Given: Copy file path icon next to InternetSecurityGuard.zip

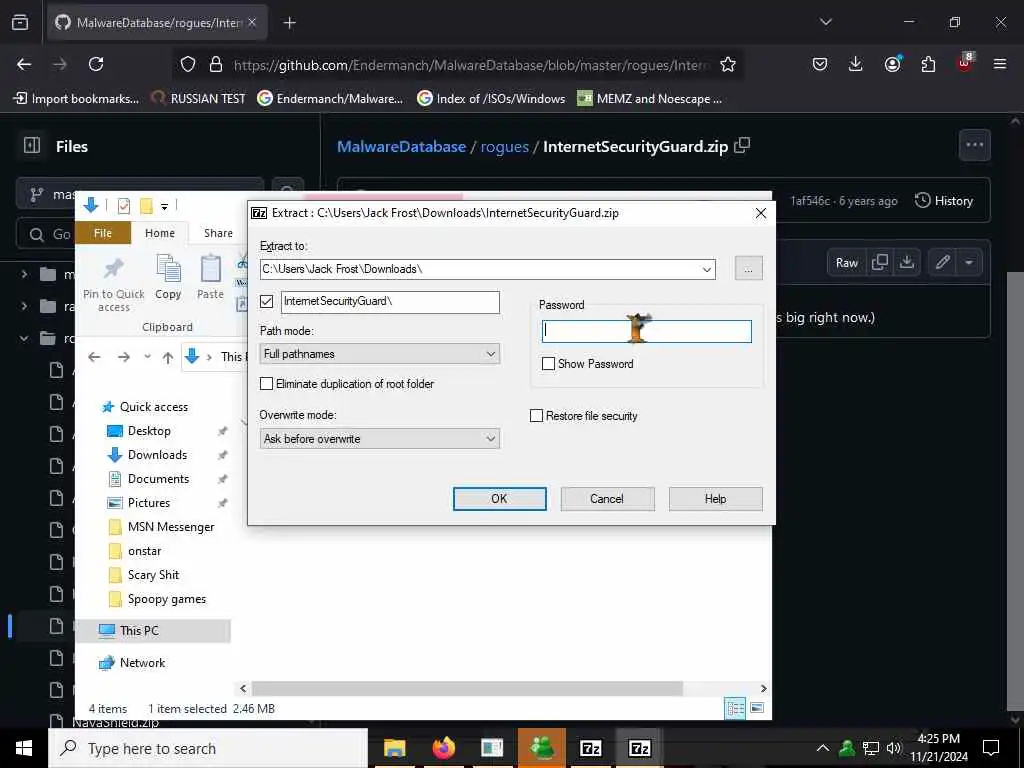Looking at the screenshot, I should click(x=742, y=145).
